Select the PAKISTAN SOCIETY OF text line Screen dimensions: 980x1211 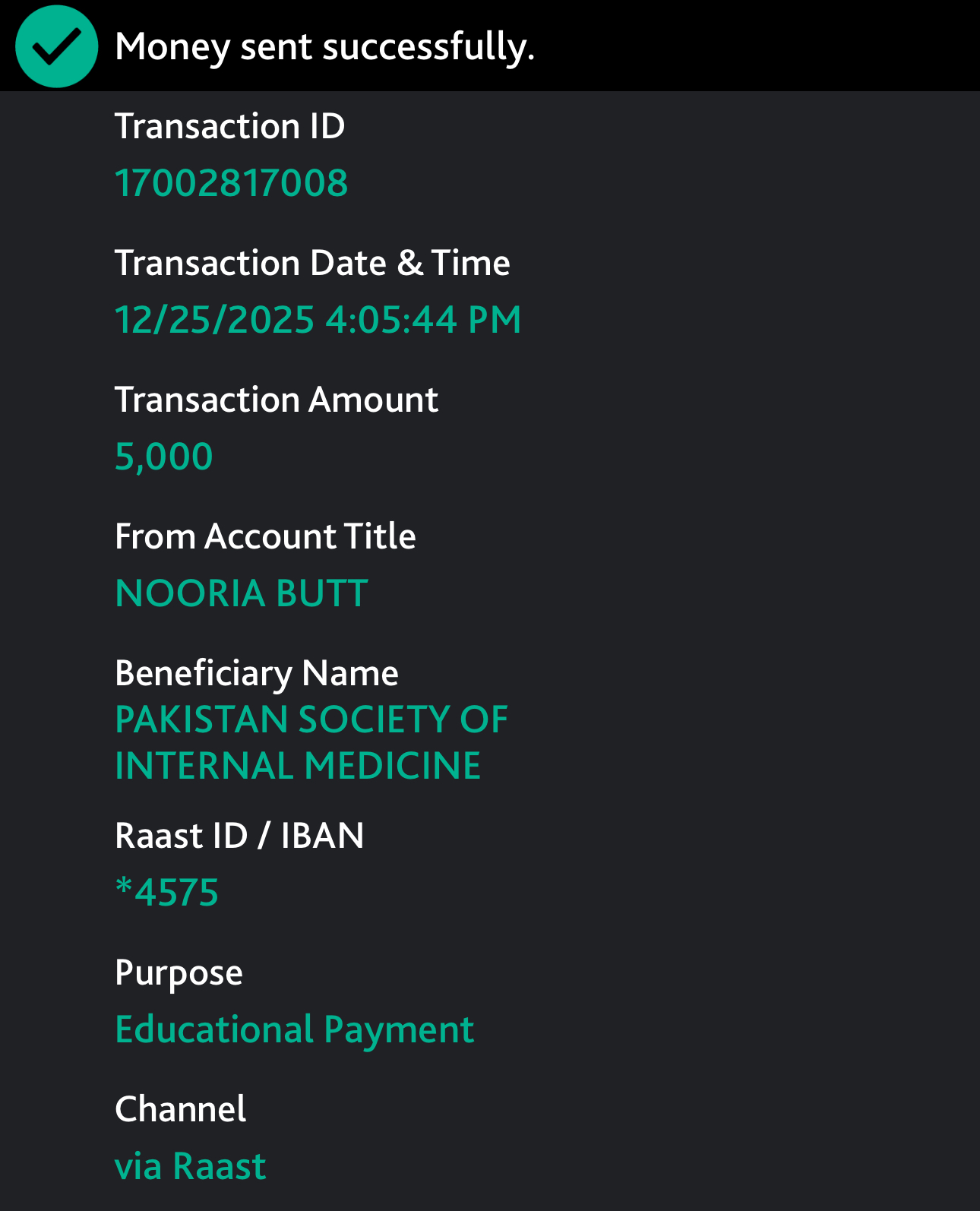(x=311, y=719)
